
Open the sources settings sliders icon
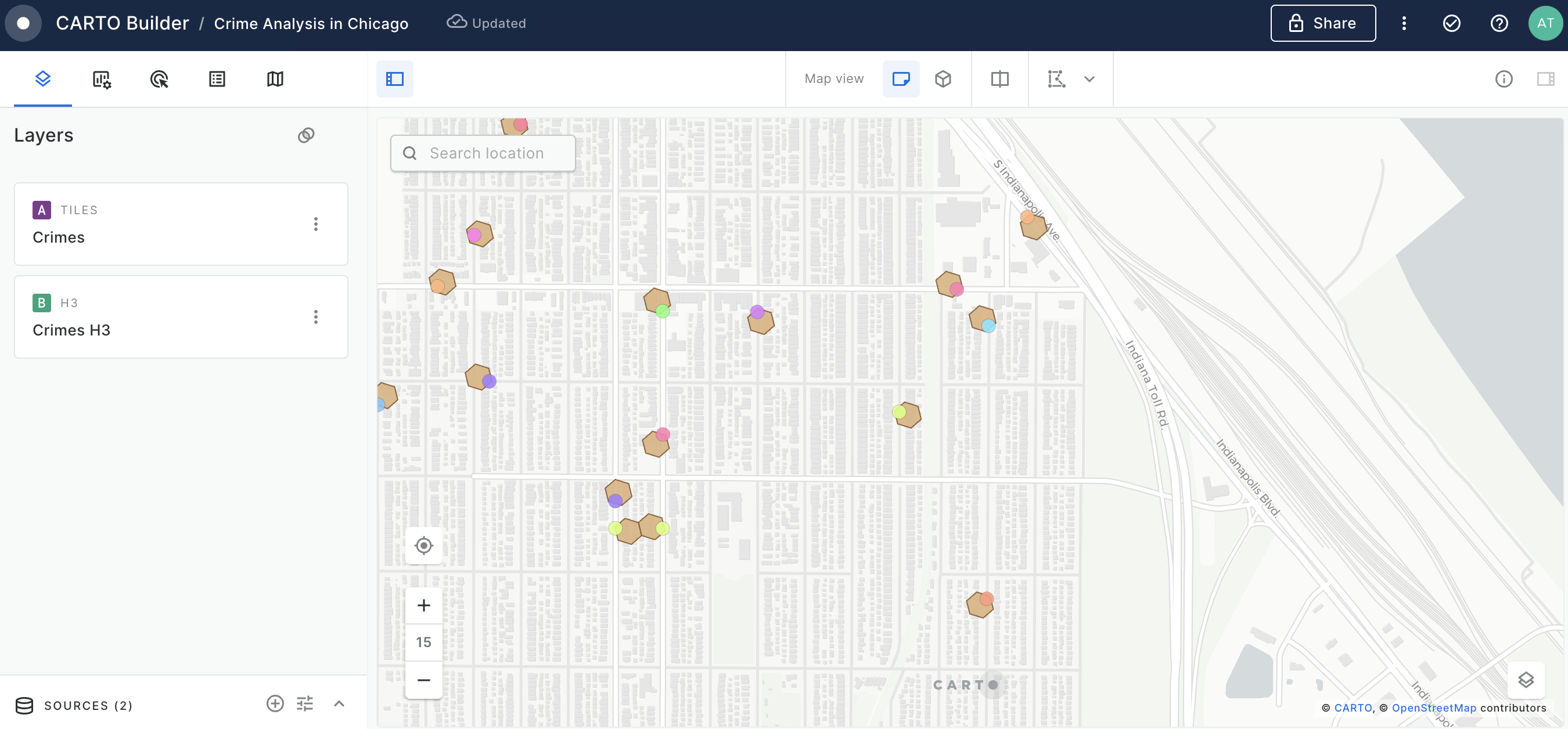(x=305, y=704)
